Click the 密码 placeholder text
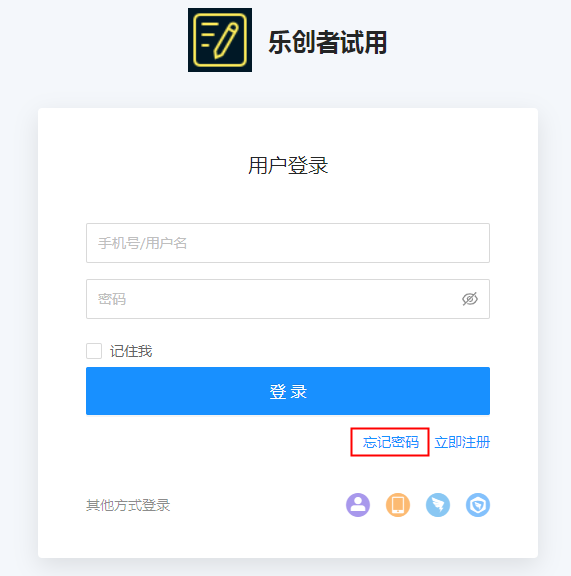 [x=112, y=299]
